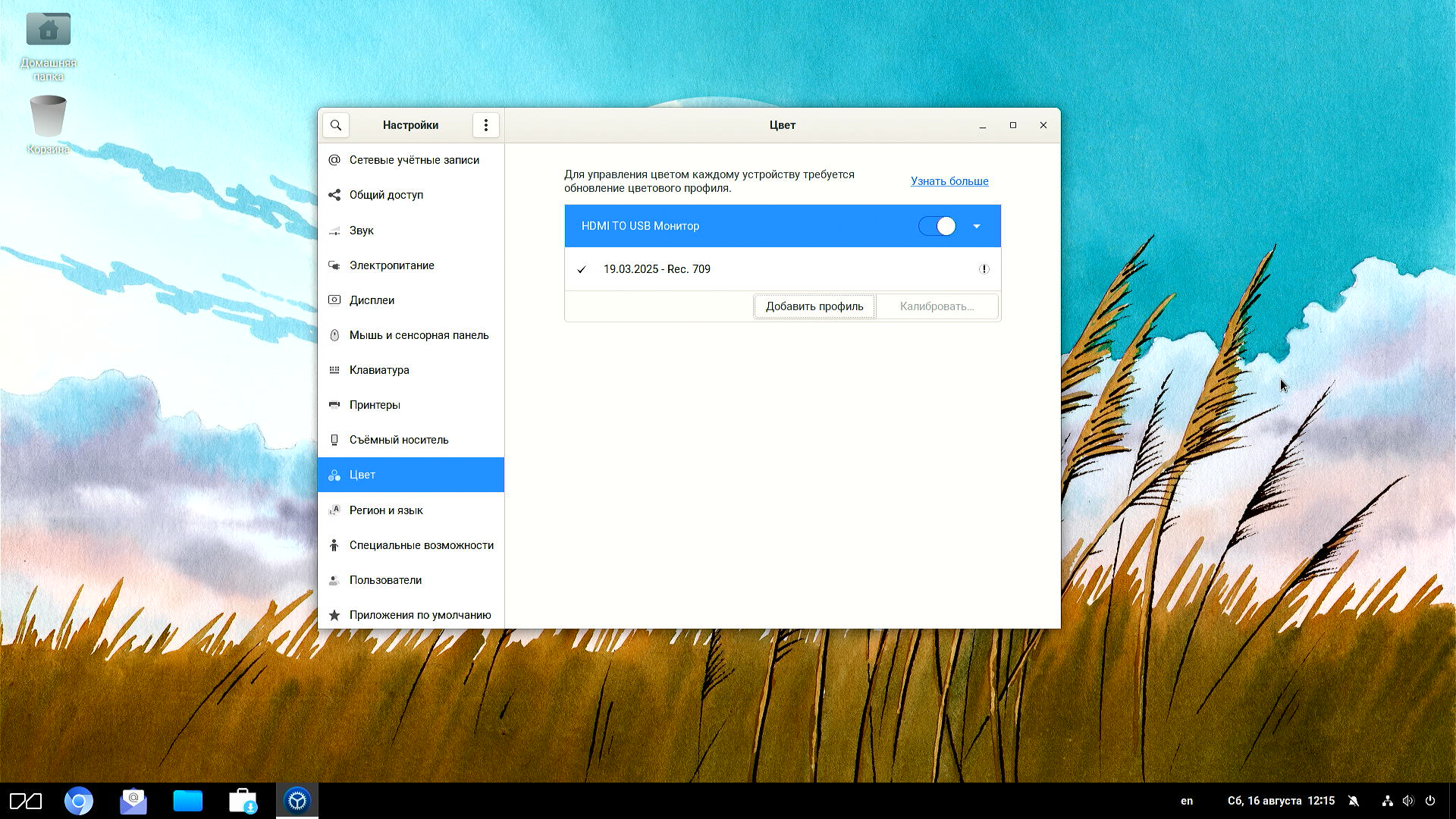Image resolution: width=1456 pixels, height=819 pixels.
Task: Open Дисплеи settings panel
Action: [372, 300]
